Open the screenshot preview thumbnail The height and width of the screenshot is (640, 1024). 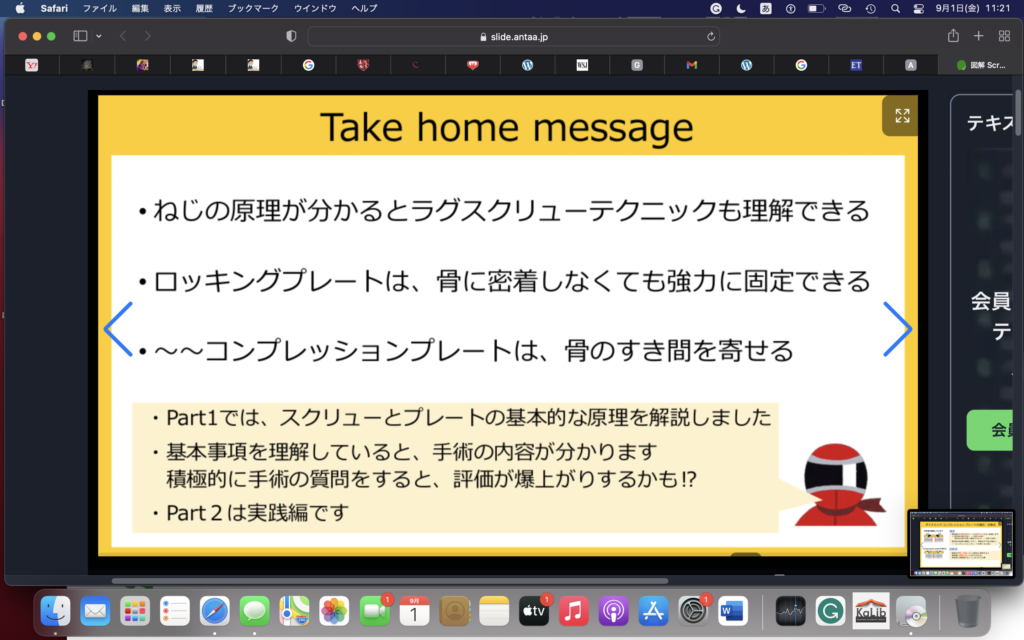(962, 543)
